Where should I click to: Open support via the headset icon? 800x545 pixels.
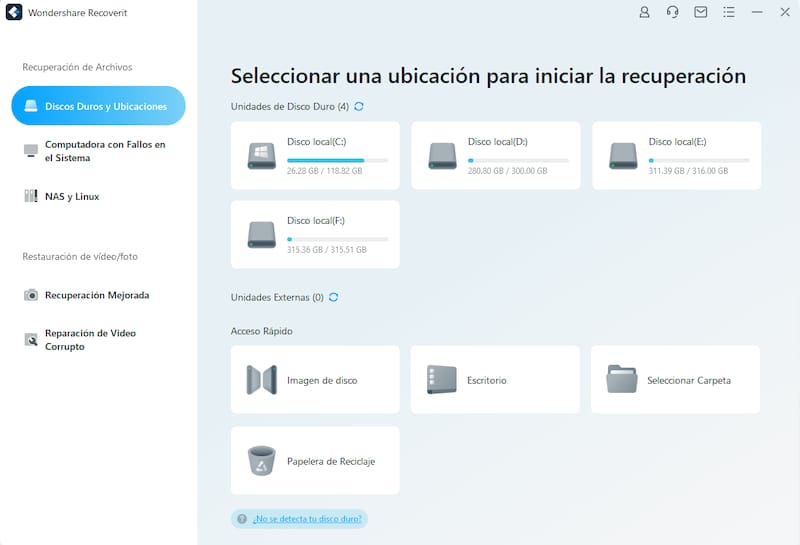click(673, 12)
